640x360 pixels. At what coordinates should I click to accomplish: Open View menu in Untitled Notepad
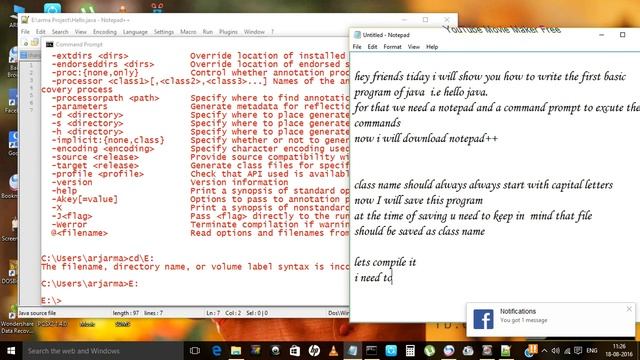[x=413, y=47]
